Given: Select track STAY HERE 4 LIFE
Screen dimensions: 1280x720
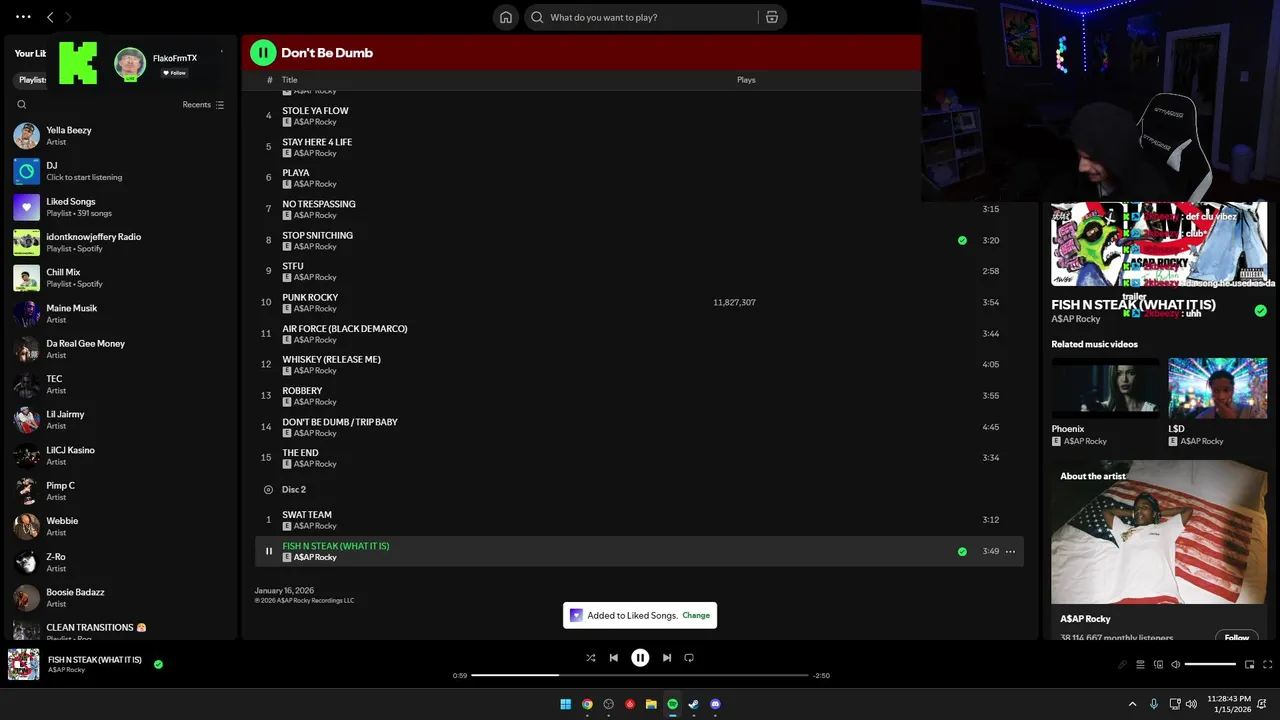Looking at the screenshot, I should click(x=639, y=147).
